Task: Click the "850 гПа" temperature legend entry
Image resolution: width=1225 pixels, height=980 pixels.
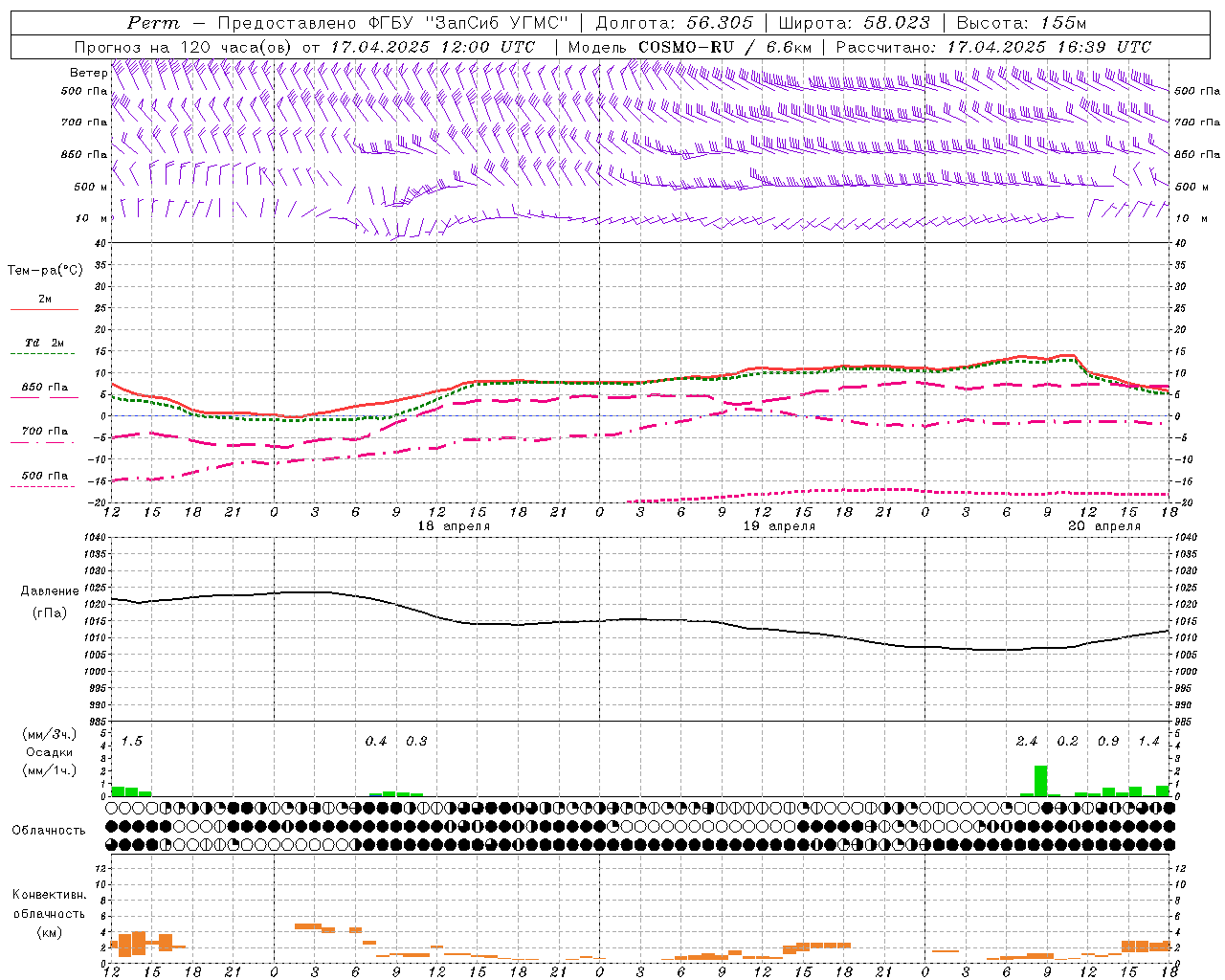Action: pos(45,388)
